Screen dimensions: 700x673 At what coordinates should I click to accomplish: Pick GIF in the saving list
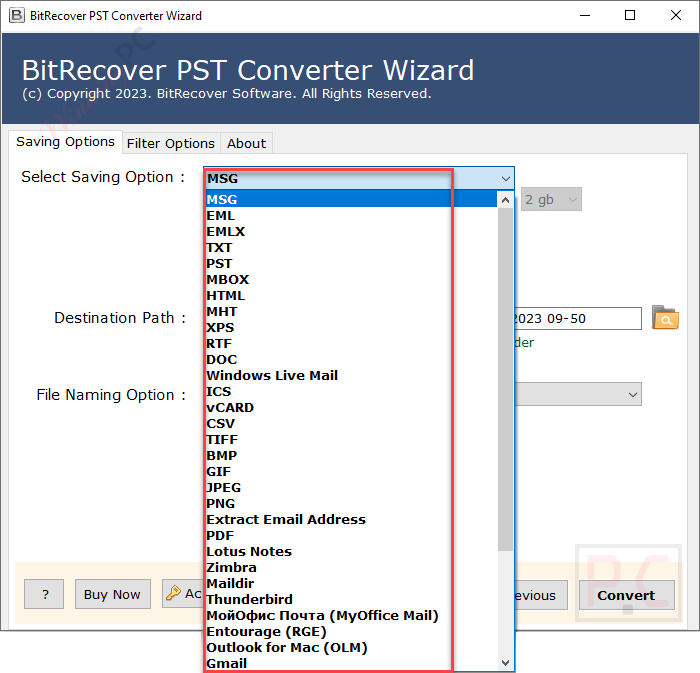pos(351,472)
